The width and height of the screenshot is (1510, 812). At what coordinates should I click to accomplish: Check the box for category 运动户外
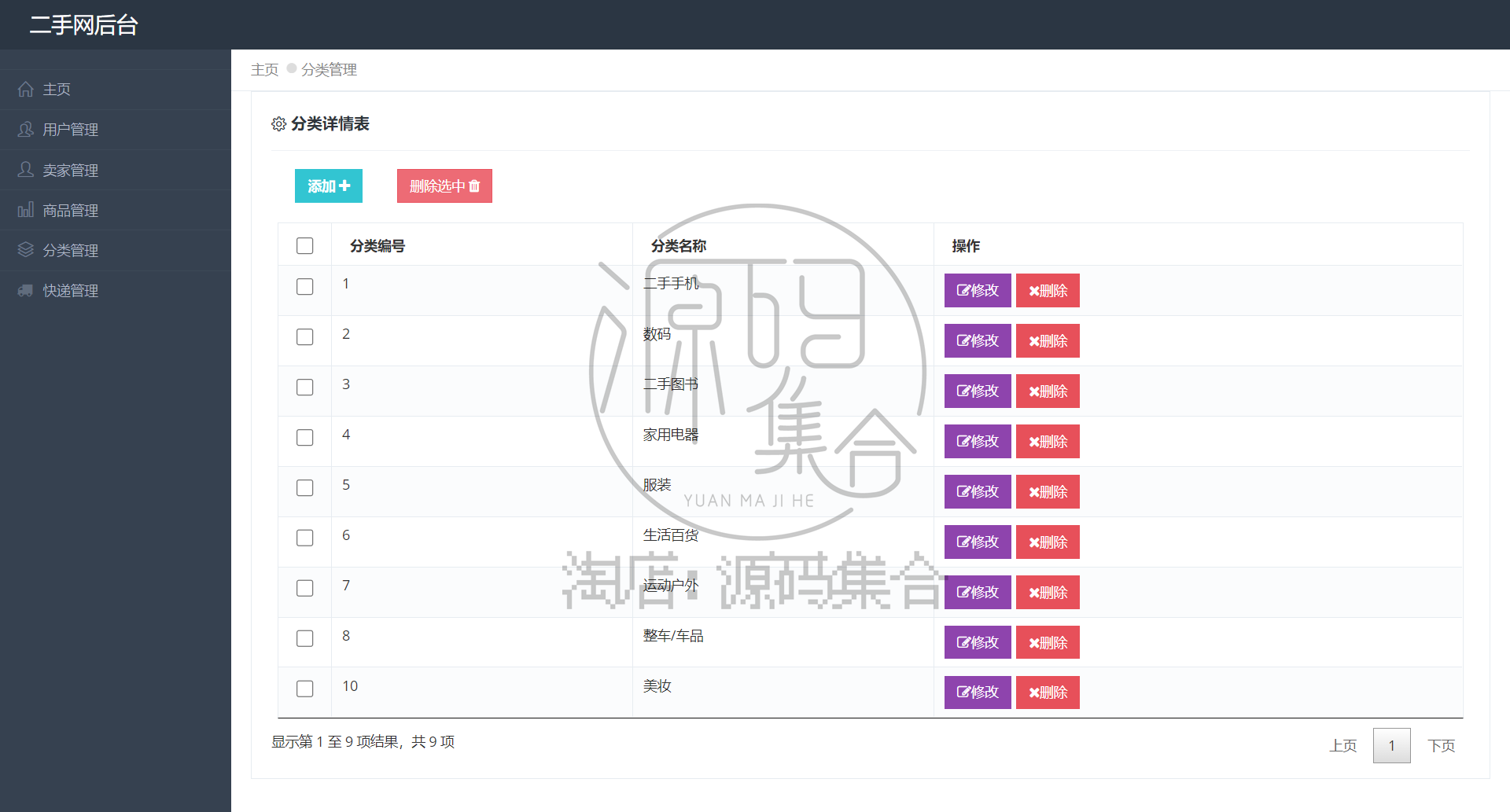coord(305,588)
